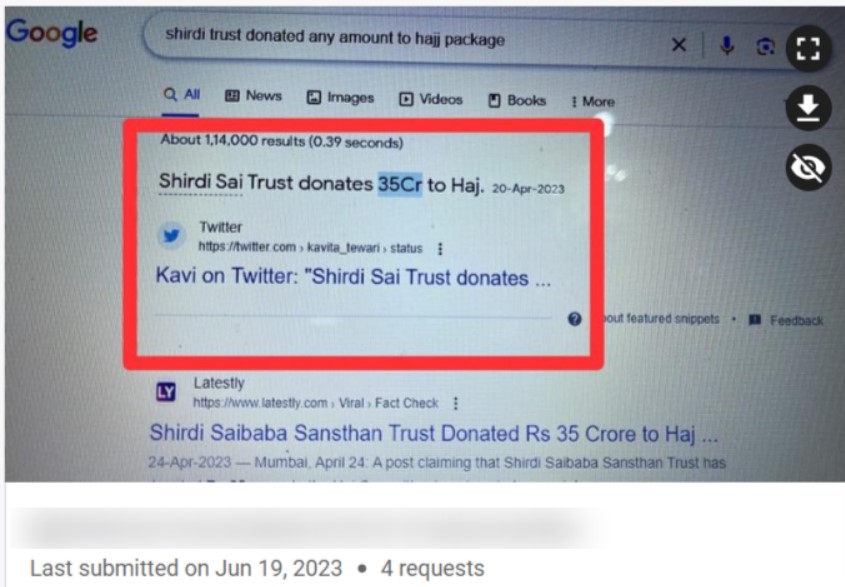Clear search query with X icon
This screenshot has width=845, height=587.
pyautogui.click(x=679, y=45)
